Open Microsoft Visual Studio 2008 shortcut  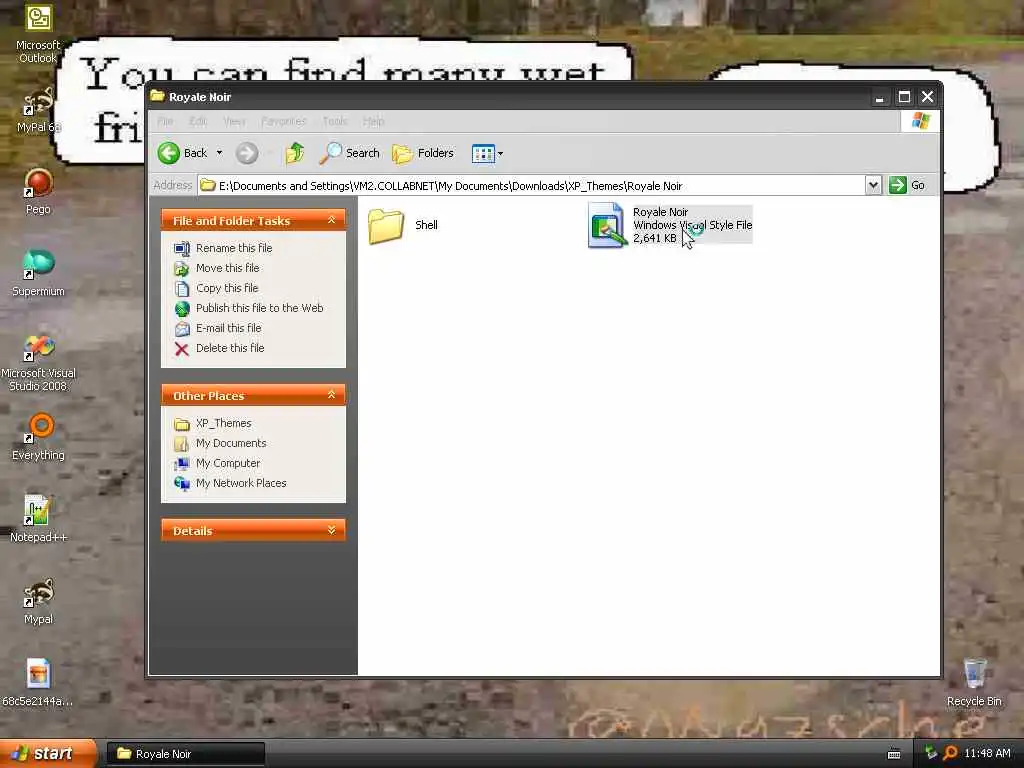tap(38, 362)
